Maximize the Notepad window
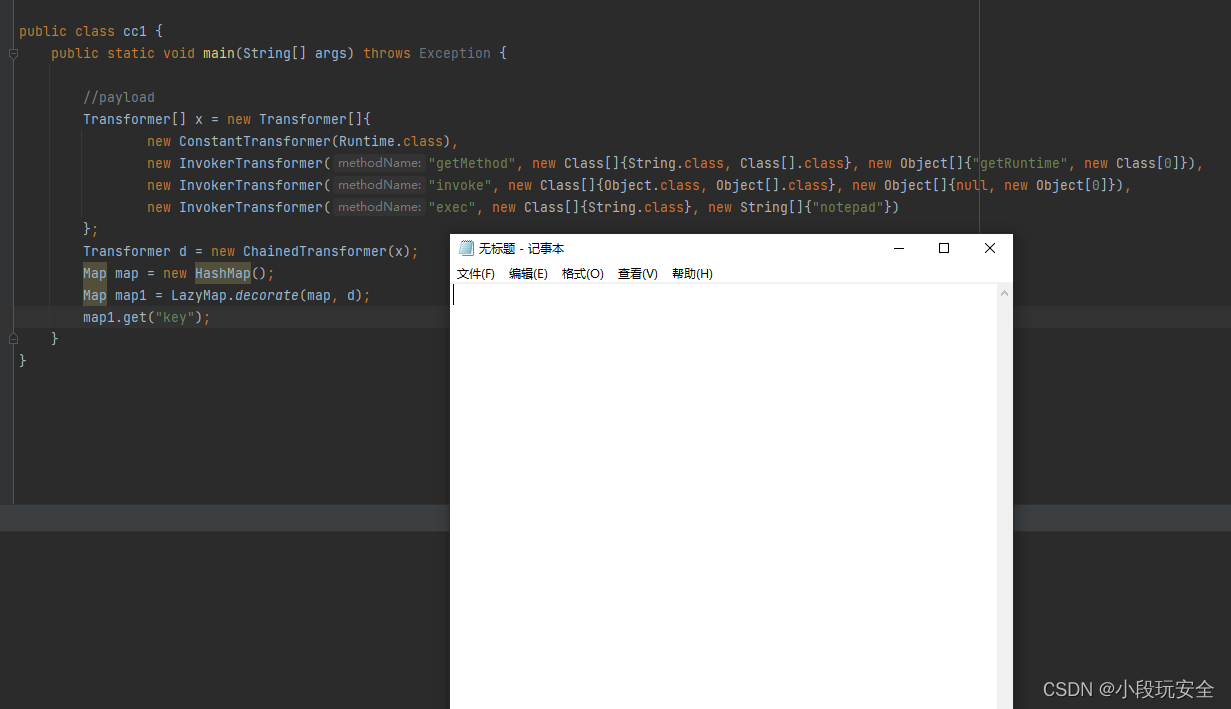Screen dimensions: 1231x709 tap(944, 248)
